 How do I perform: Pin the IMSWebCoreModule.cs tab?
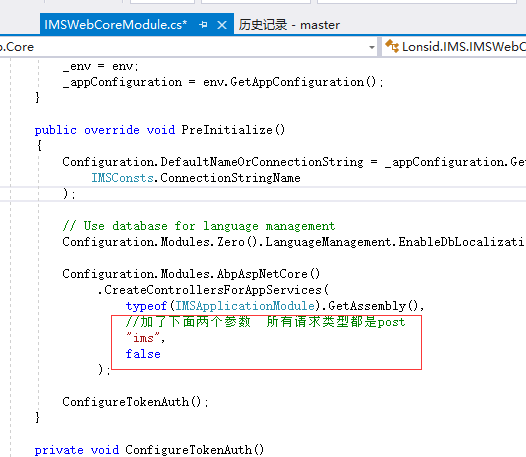coord(203,25)
